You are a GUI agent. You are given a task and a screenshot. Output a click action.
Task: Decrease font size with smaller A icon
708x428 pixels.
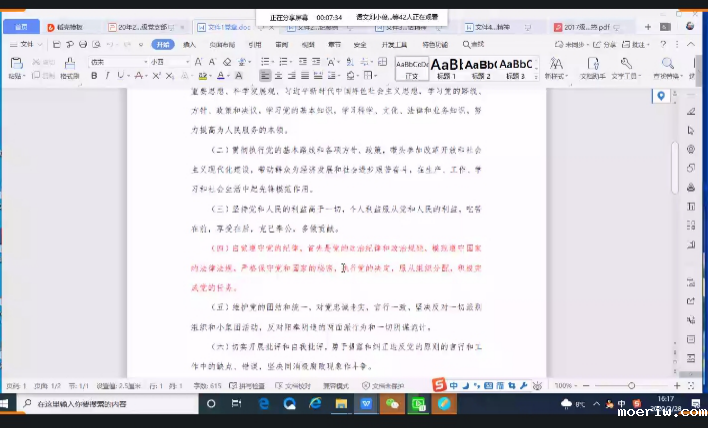tap(212, 62)
